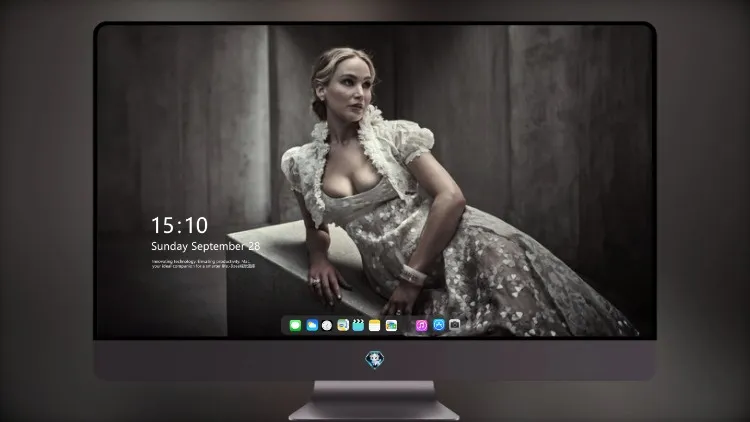The image size is (750, 422).
Task: Open the pink Music app in the dock
Action: point(421,325)
